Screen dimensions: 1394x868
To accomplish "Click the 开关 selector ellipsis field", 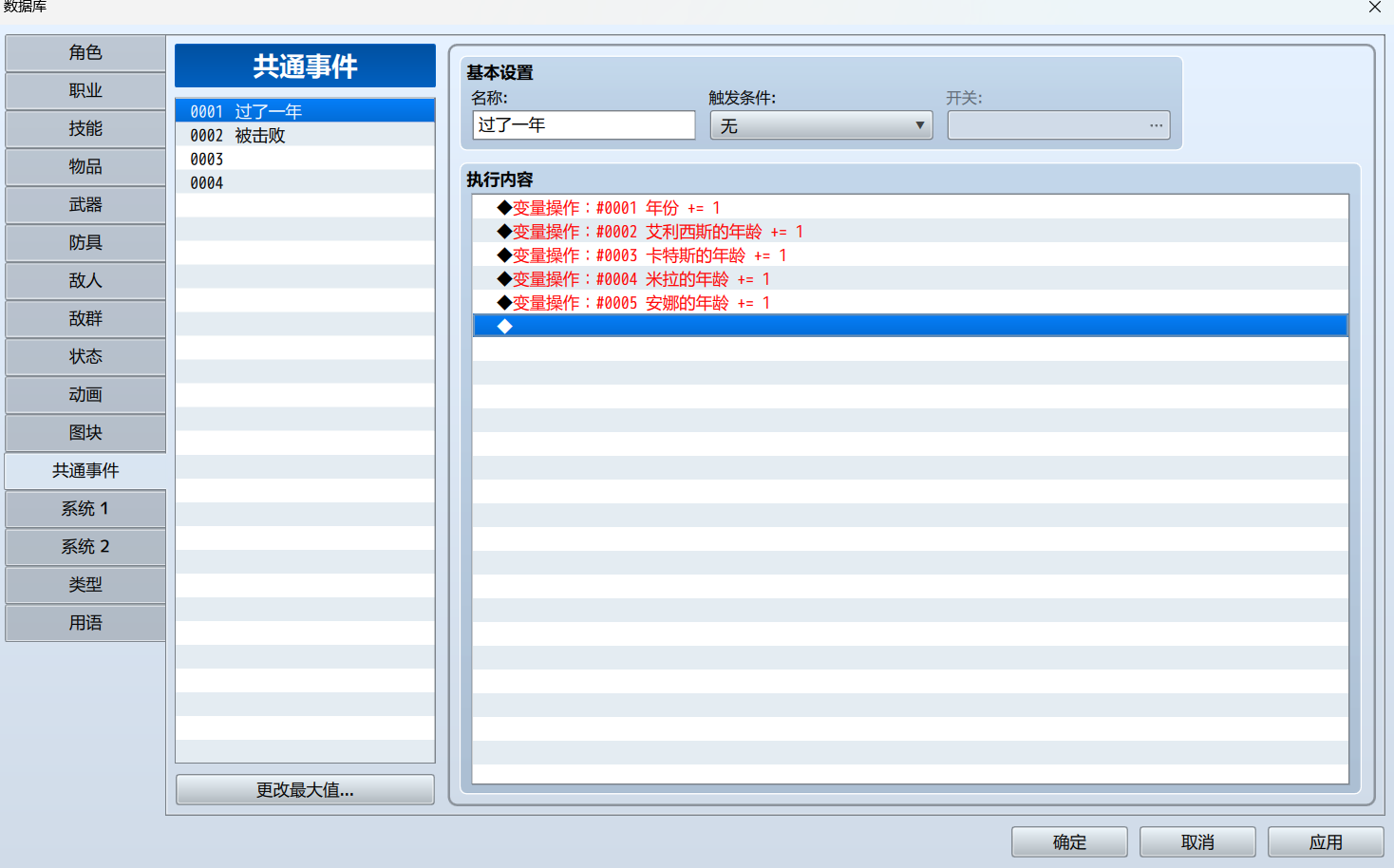I will coord(1059,125).
